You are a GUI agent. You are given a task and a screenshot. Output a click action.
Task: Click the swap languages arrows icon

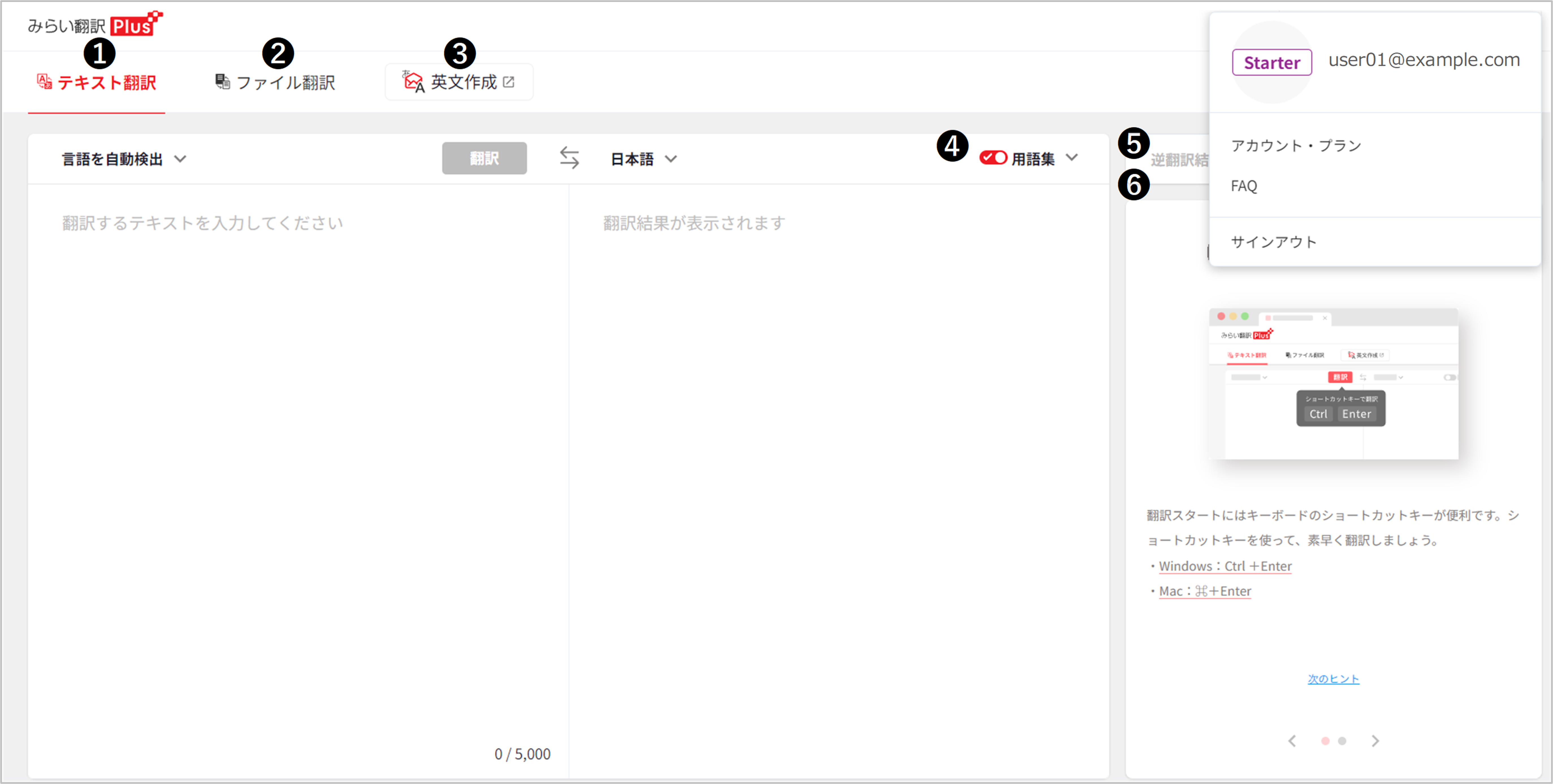point(569,158)
